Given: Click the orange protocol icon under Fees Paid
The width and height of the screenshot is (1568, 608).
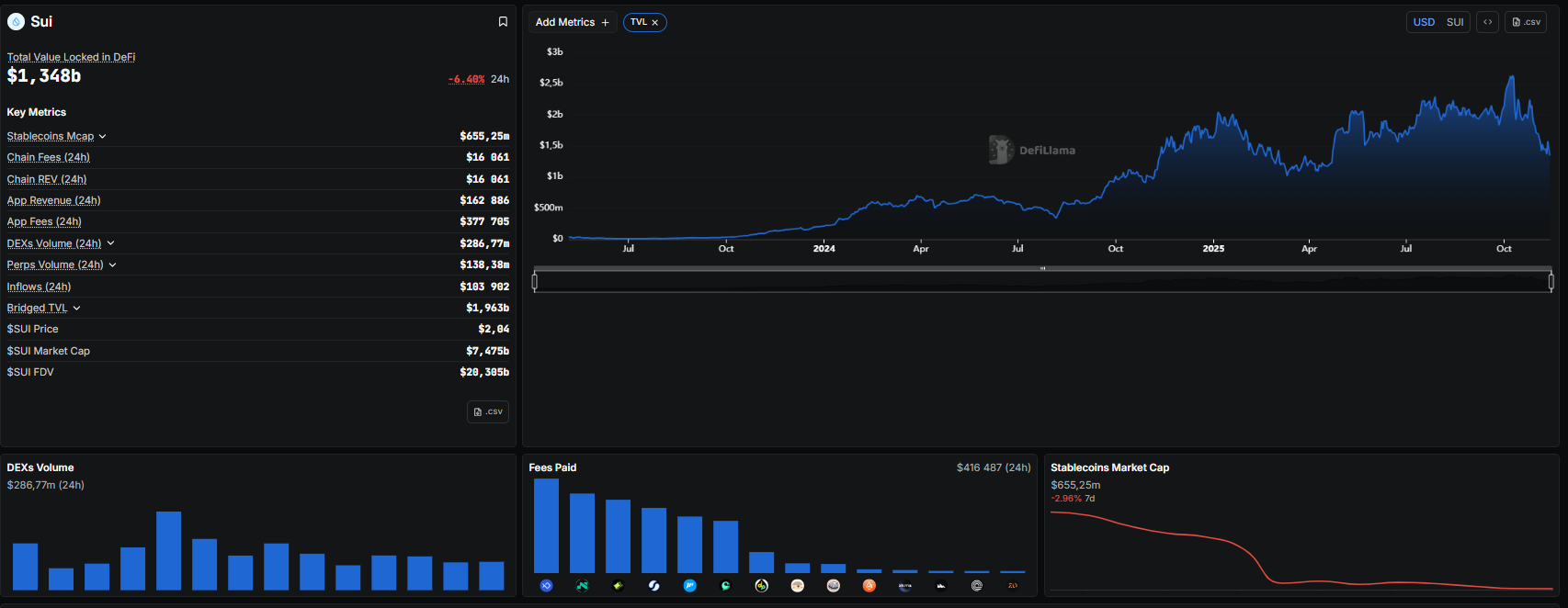Looking at the screenshot, I should [869, 586].
